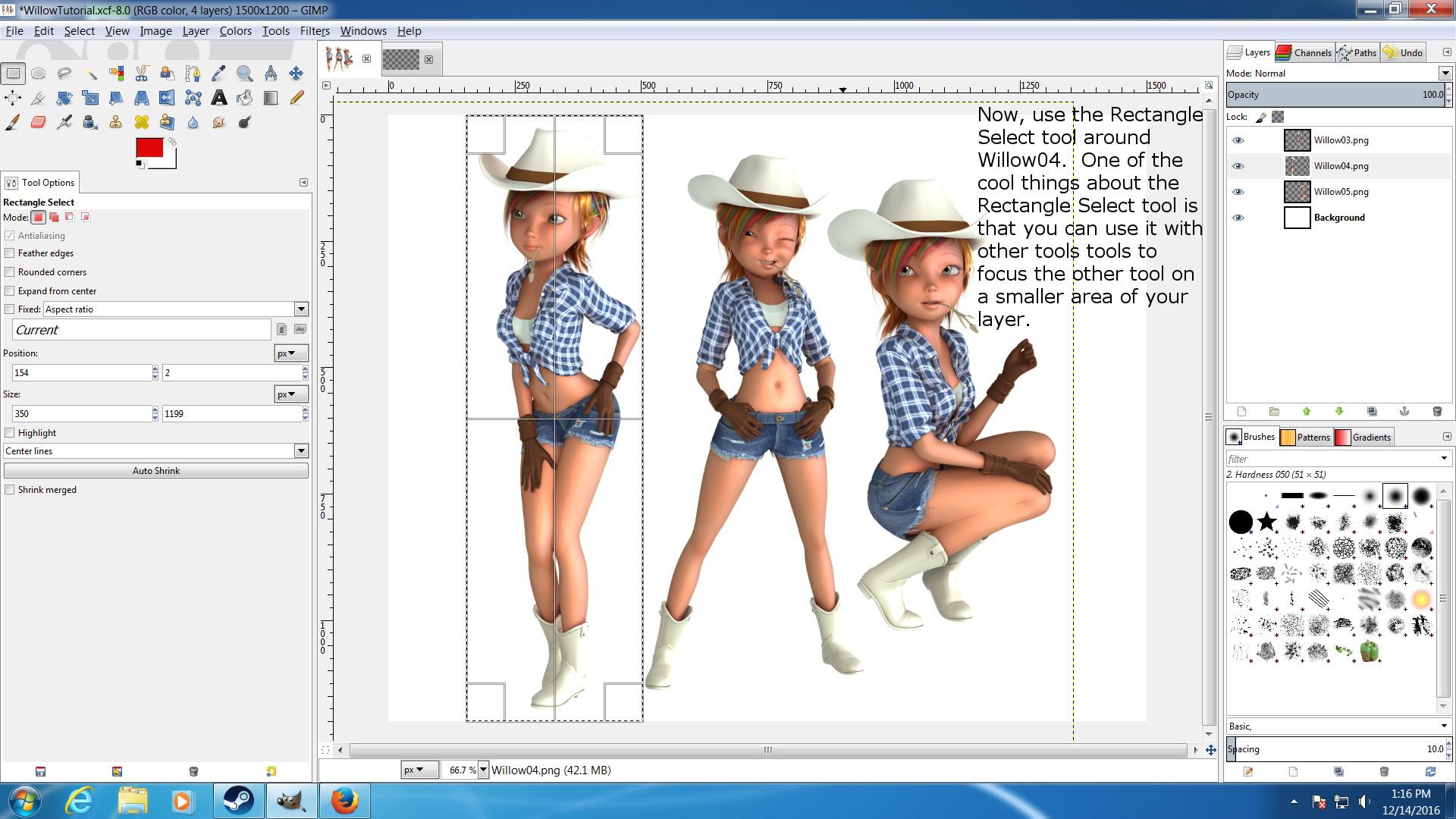Hide the Willow03.png layer
The image size is (1456, 819).
[1238, 140]
